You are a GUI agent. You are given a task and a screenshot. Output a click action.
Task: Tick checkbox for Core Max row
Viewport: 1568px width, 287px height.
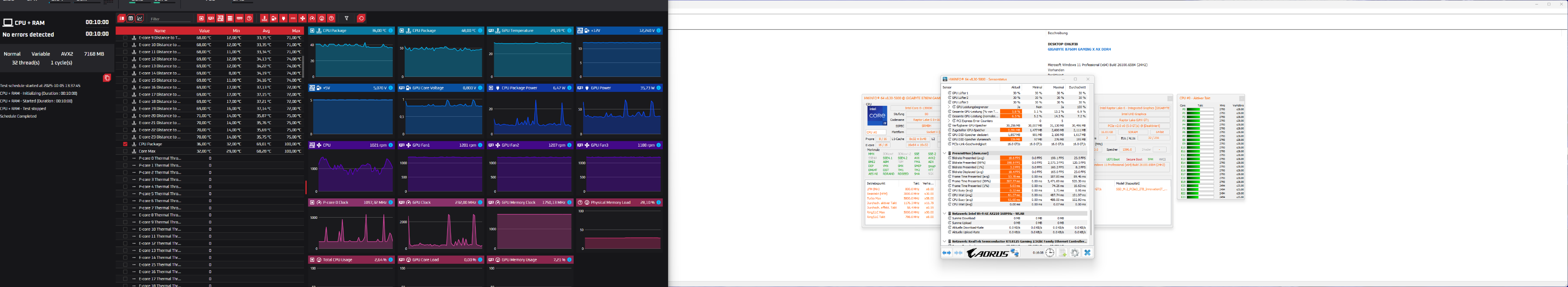(x=125, y=151)
